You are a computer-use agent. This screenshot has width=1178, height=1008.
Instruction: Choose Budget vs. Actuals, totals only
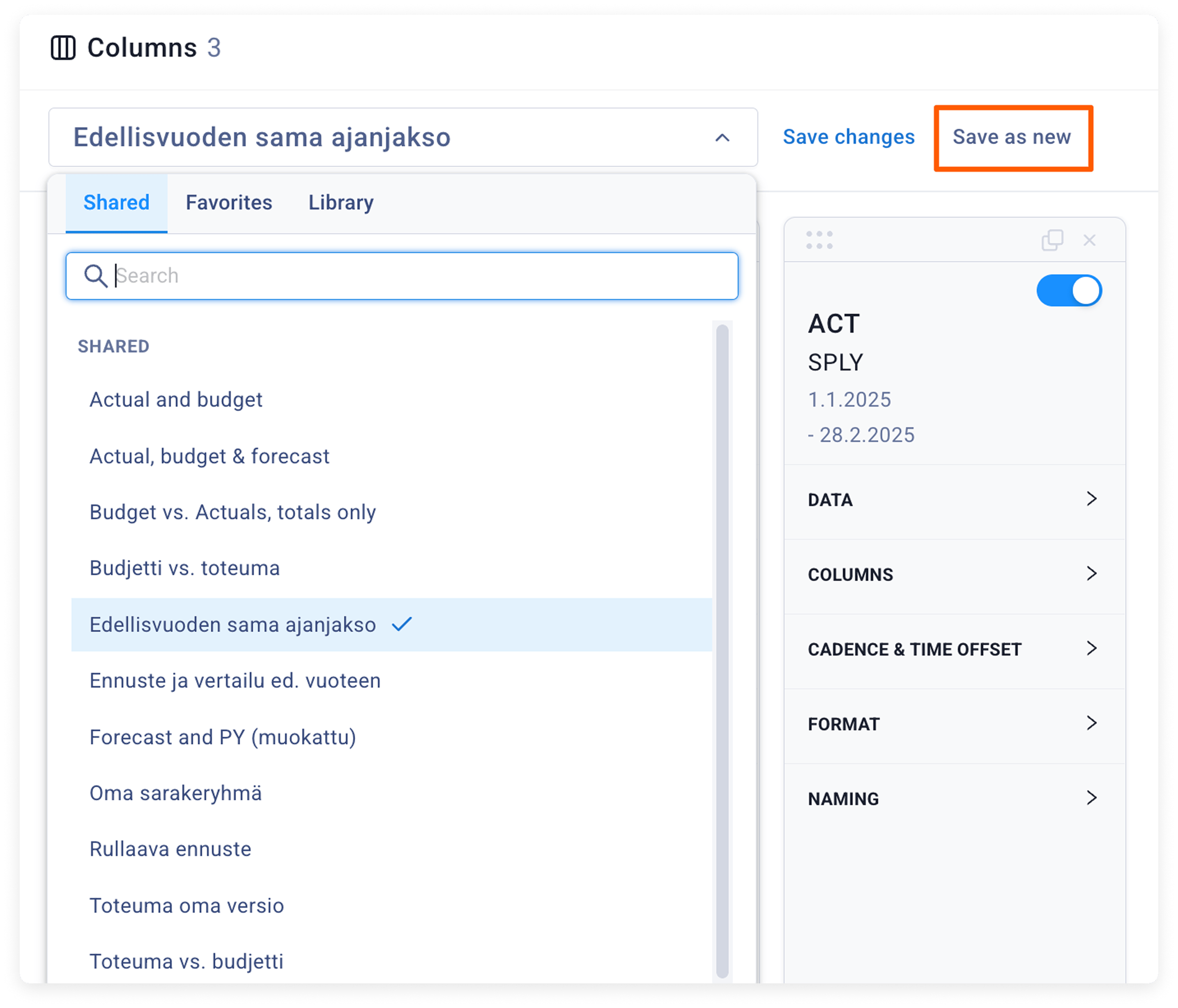392,512
